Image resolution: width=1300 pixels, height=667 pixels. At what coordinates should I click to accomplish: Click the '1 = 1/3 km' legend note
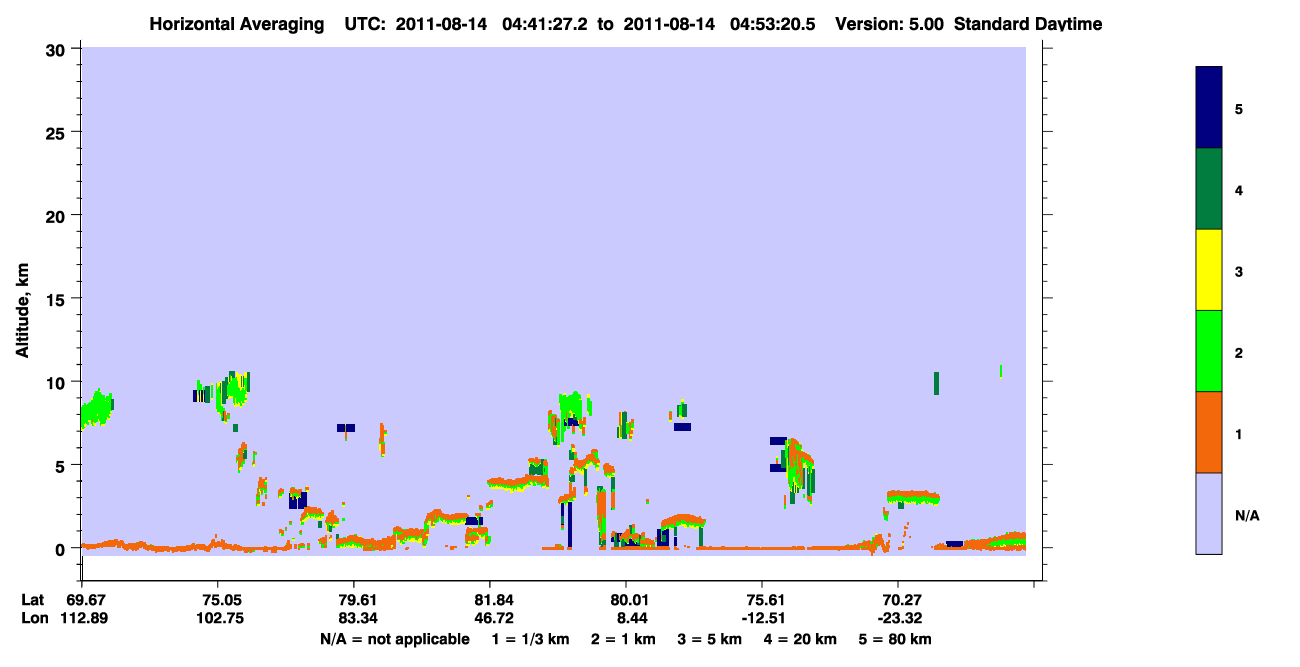point(531,639)
